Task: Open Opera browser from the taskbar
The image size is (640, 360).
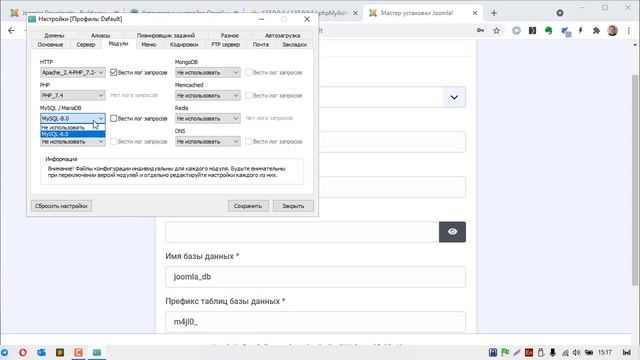Action: coord(23,352)
